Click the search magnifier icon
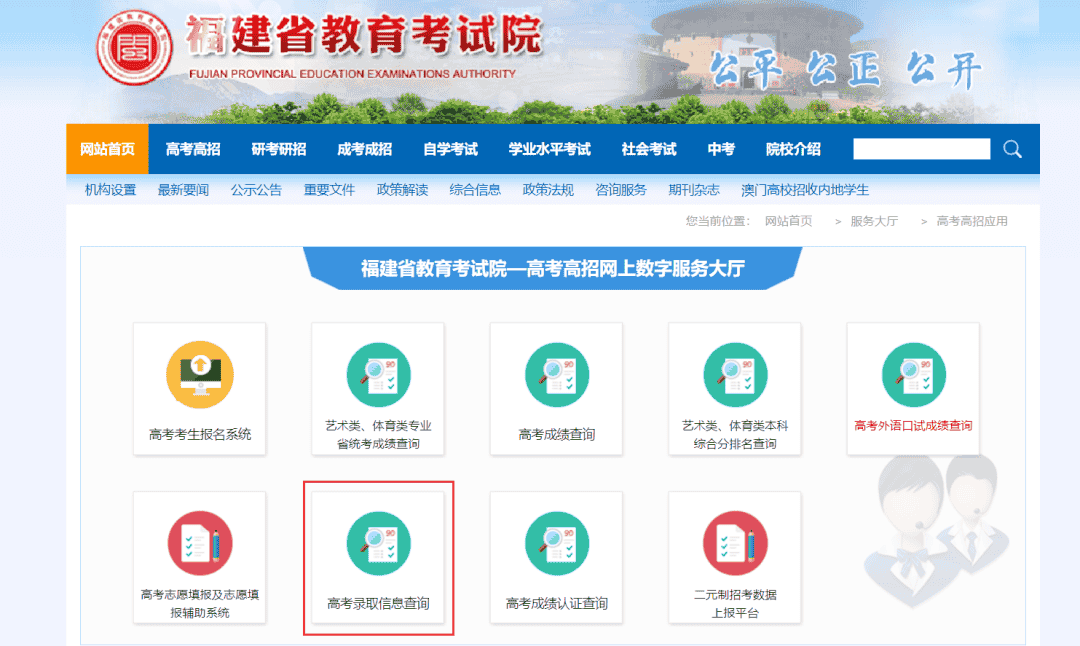The height and width of the screenshot is (646, 1080). tap(1012, 149)
